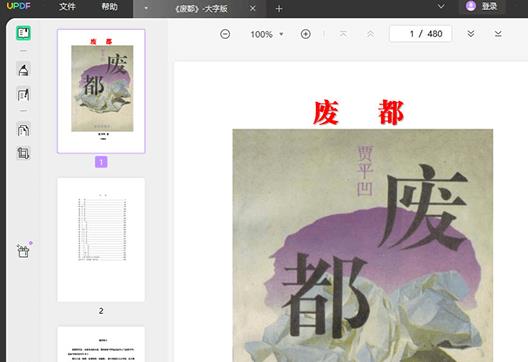Close the《废都》-大字版 tab
The width and height of the screenshot is (528, 362).
(253, 9)
